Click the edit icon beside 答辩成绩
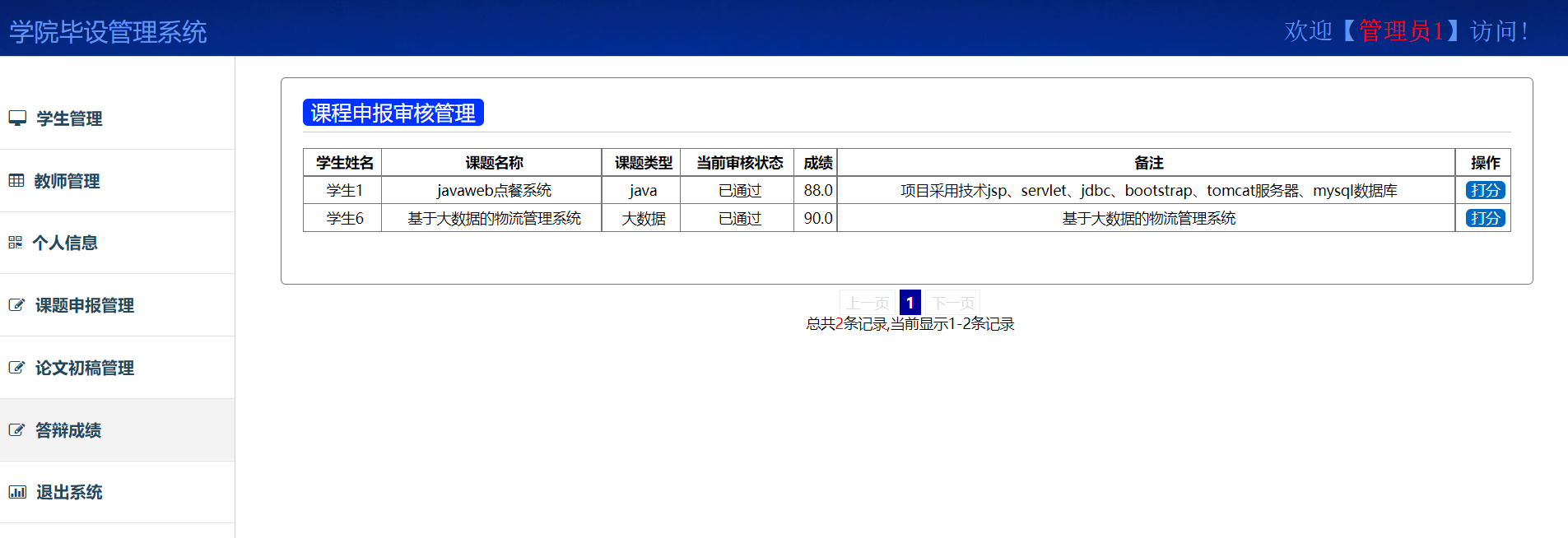The height and width of the screenshot is (538, 1568). coord(16,430)
